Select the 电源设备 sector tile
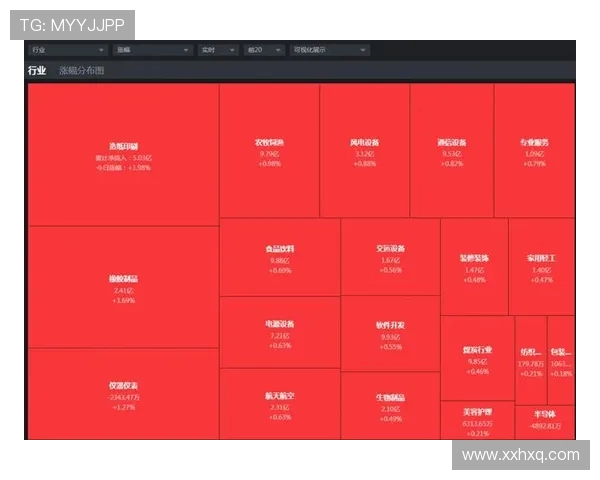 [279, 331]
